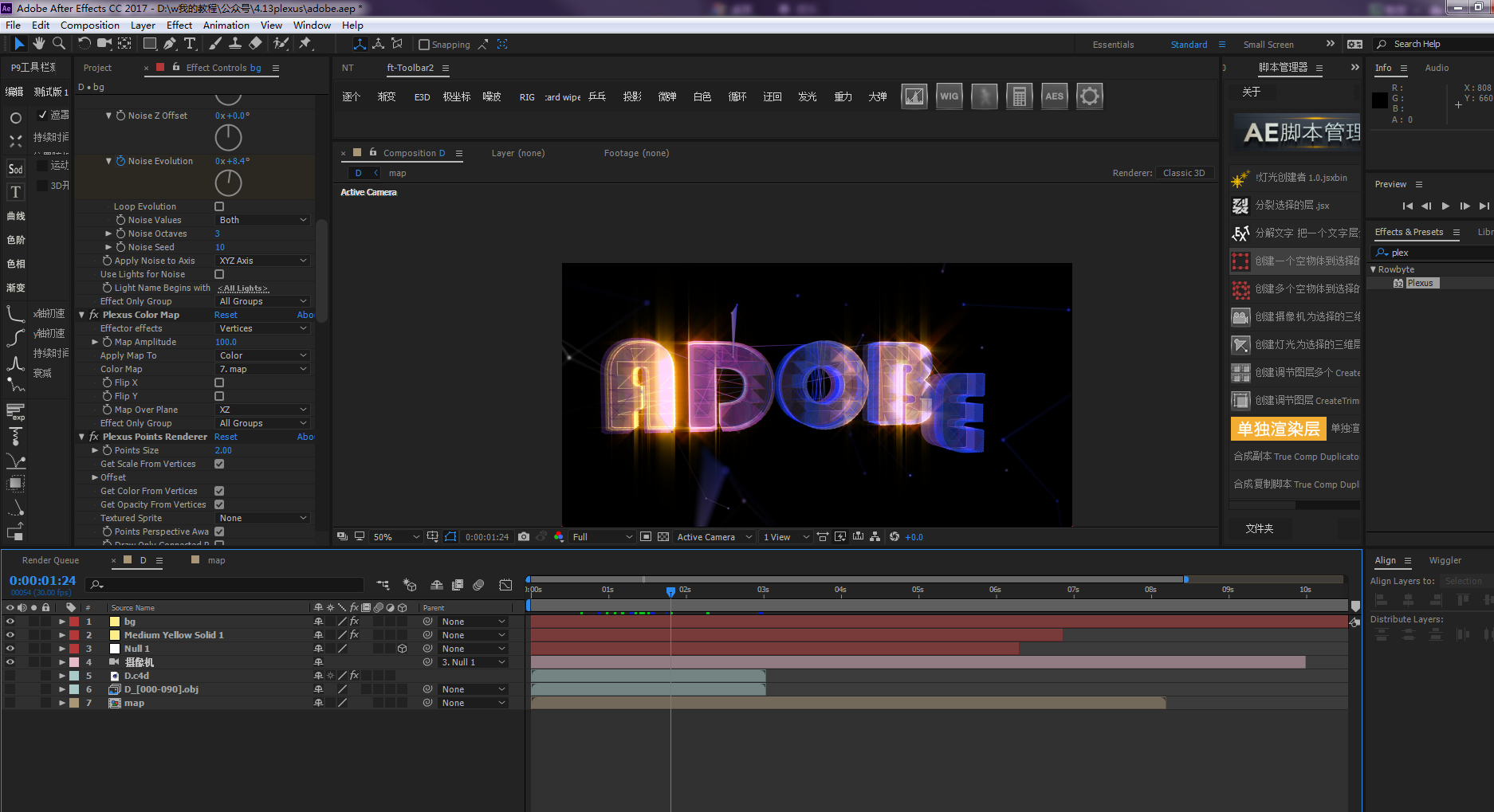Click the reset exposure icon in viewer
1494x812 pixels.
pyautogui.click(x=894, y=537)
